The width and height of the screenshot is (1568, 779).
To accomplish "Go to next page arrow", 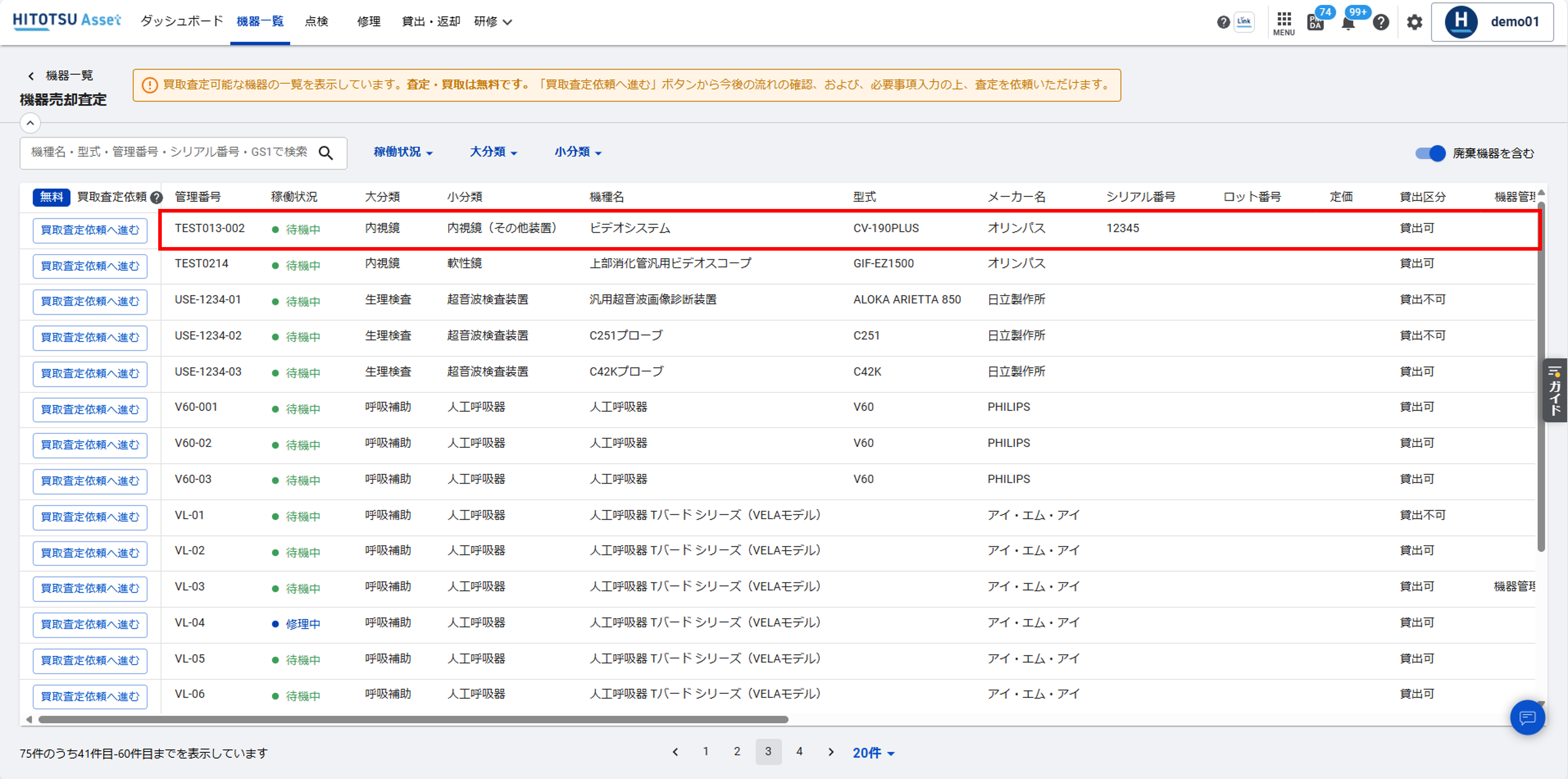I will pos(831,752).
